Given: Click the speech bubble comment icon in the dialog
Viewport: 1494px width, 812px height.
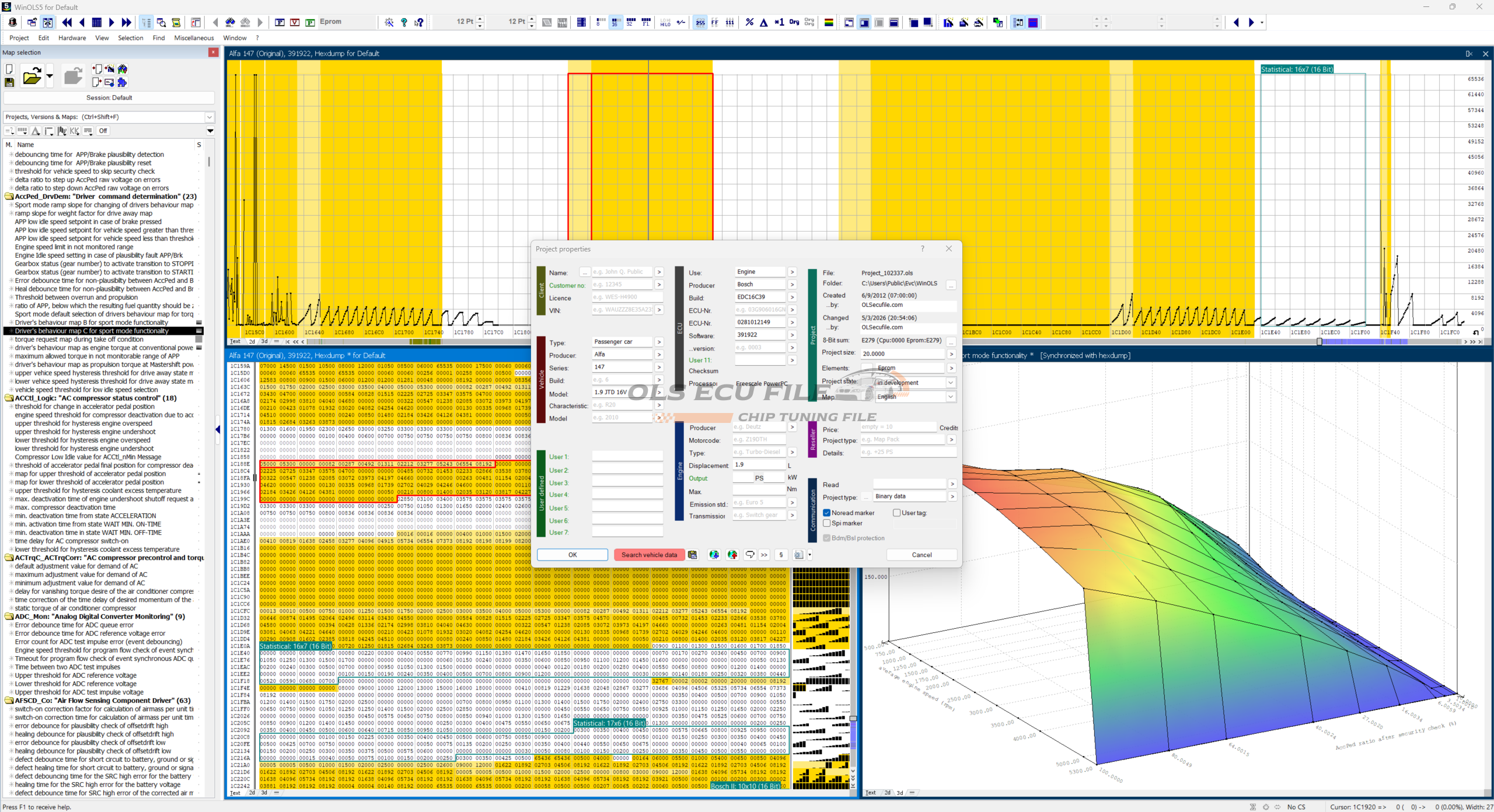Looking at the screenshot, I should click(x=750, y=555).
